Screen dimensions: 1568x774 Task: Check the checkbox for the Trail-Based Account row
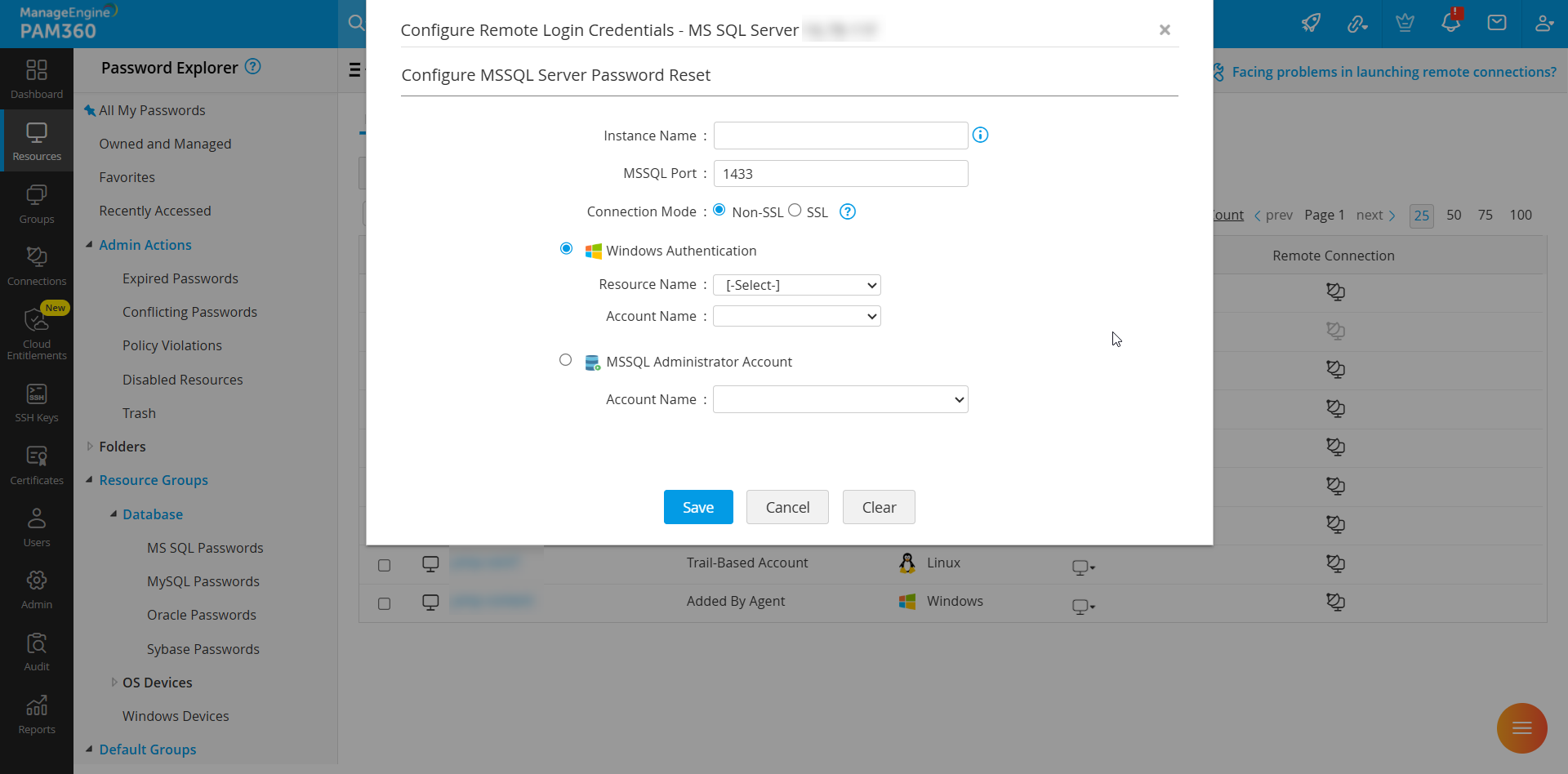pos(385,563)
